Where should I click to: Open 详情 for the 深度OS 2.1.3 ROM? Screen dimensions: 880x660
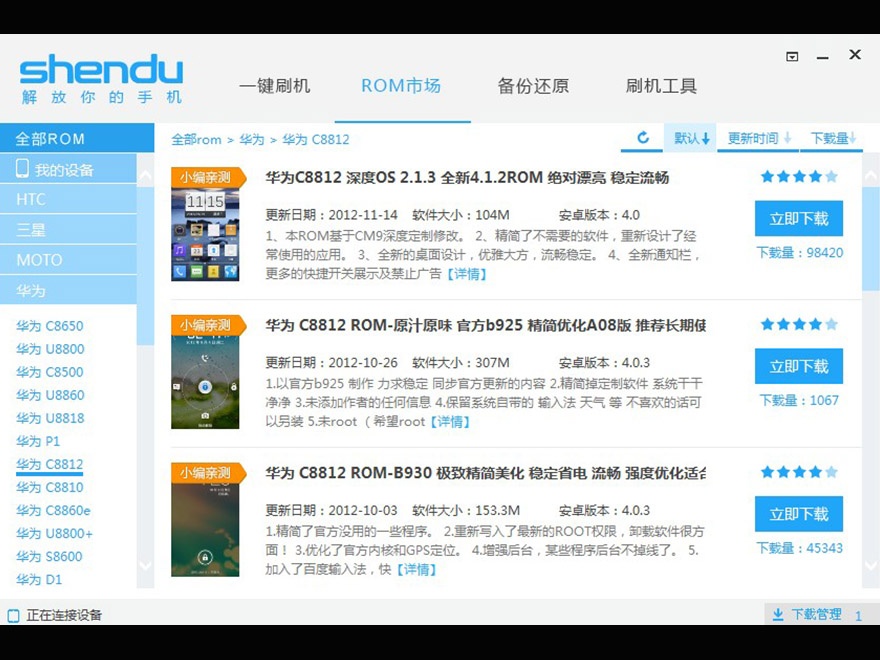point(466,274)
